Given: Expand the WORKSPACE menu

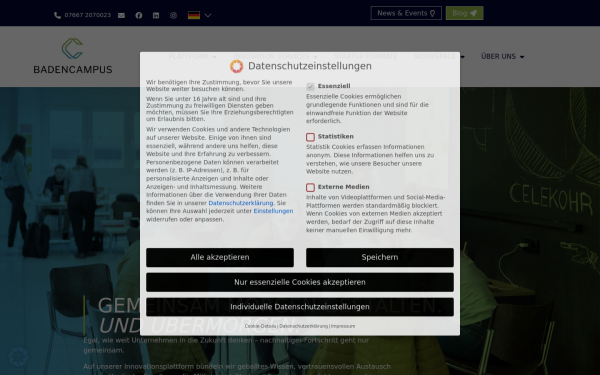Looking at the screenshot, I should (x=439, y=57).
